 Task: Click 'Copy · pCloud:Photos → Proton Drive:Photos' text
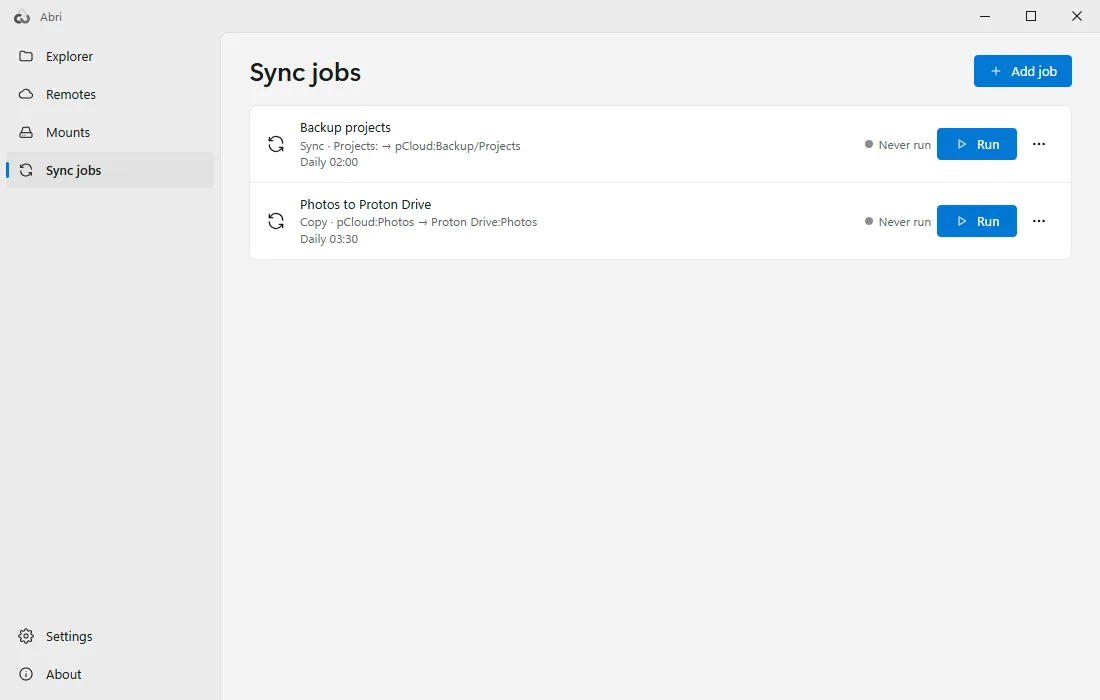418,222
